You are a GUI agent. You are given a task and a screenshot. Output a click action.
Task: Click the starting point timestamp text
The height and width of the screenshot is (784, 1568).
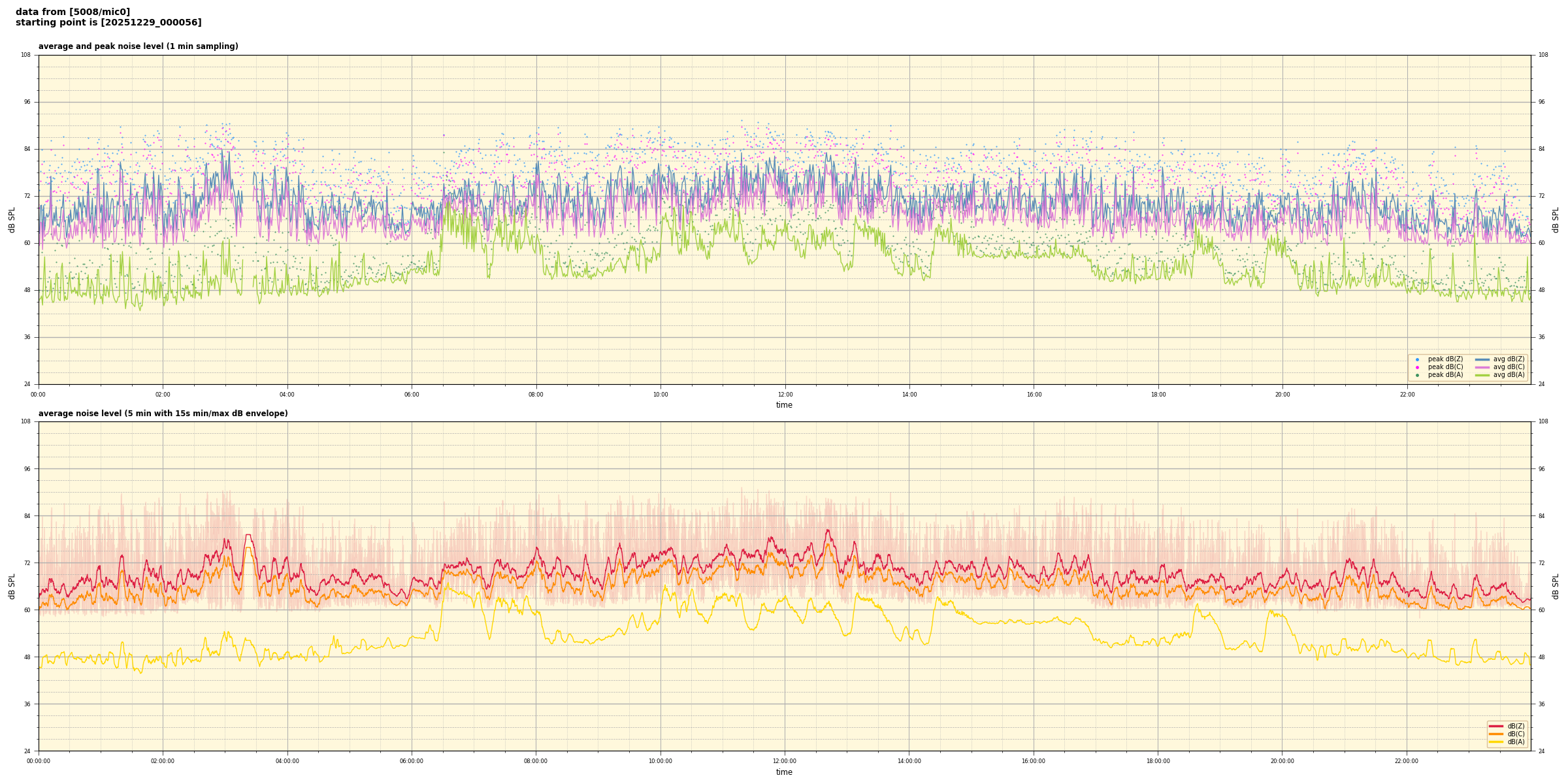[x=108, y=23]
